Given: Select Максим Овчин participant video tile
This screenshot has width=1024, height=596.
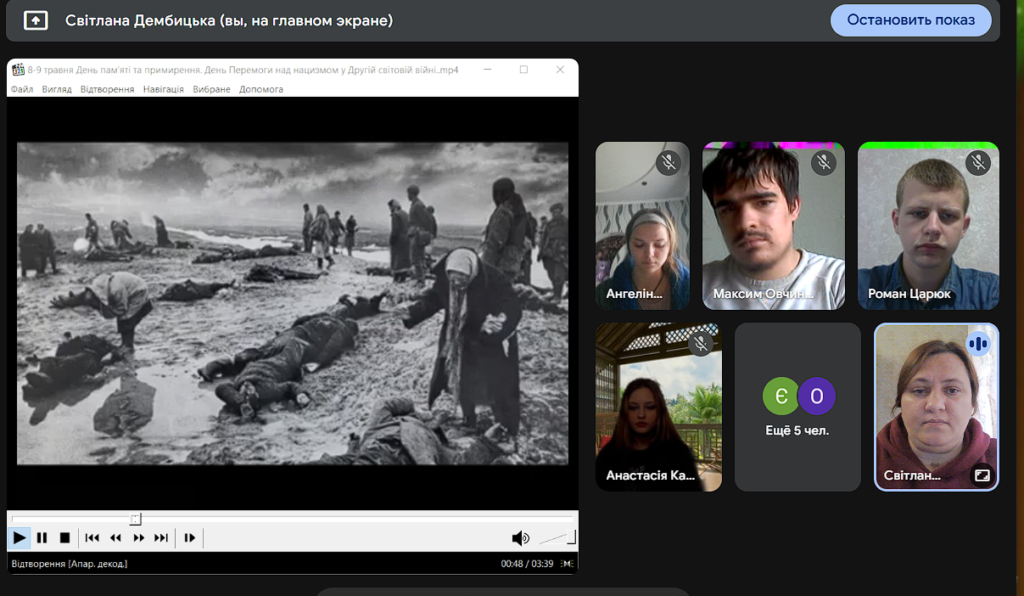Looking at the screenshot, I should (773, 226).
